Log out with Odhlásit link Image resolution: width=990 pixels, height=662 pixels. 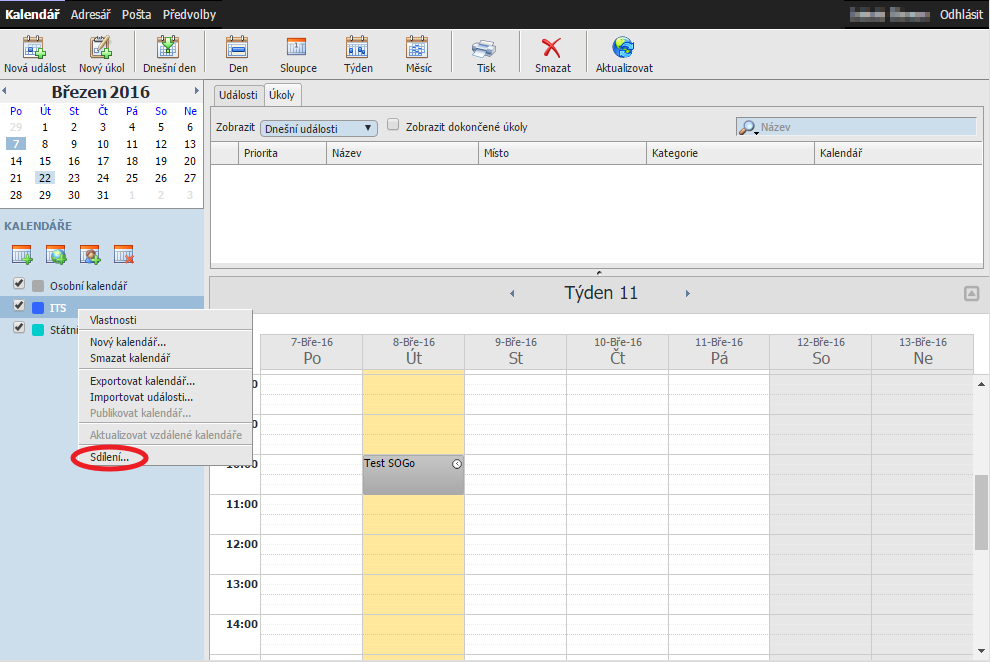[961, 14]
